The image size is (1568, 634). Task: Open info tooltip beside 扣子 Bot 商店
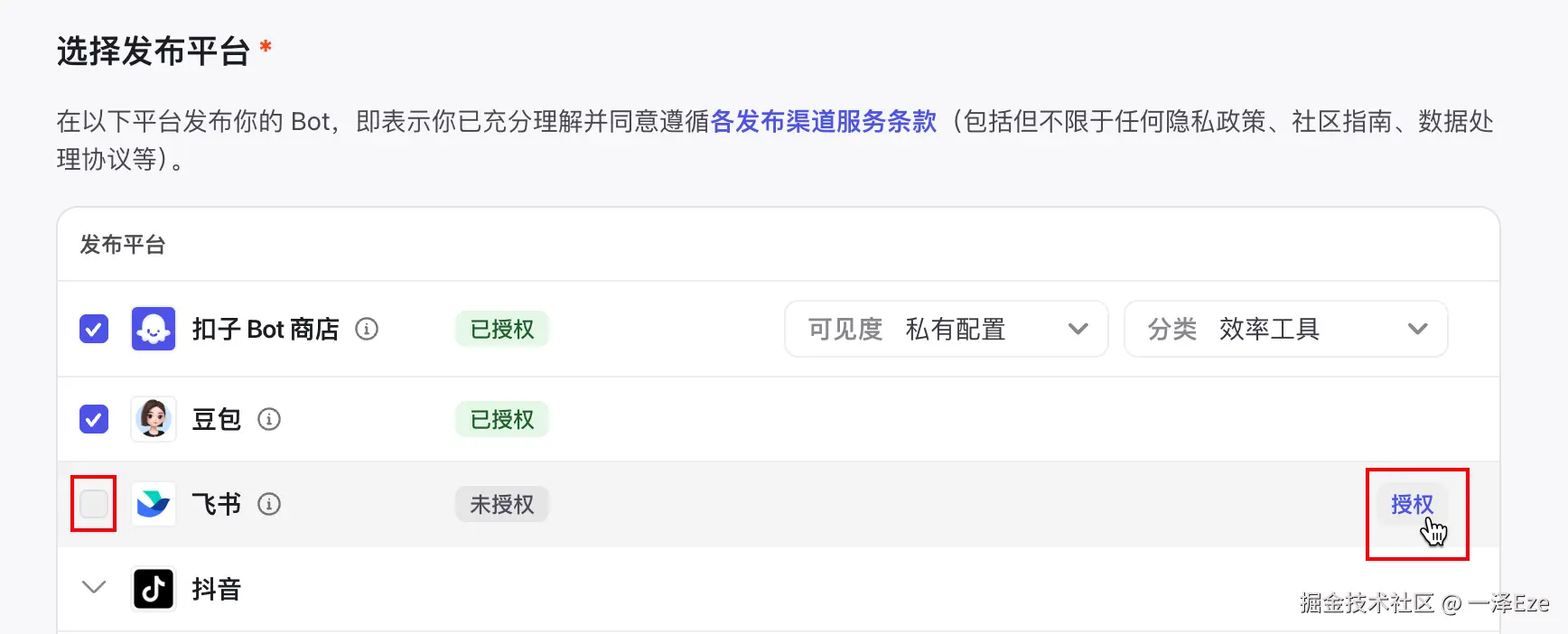pos(367,329)
